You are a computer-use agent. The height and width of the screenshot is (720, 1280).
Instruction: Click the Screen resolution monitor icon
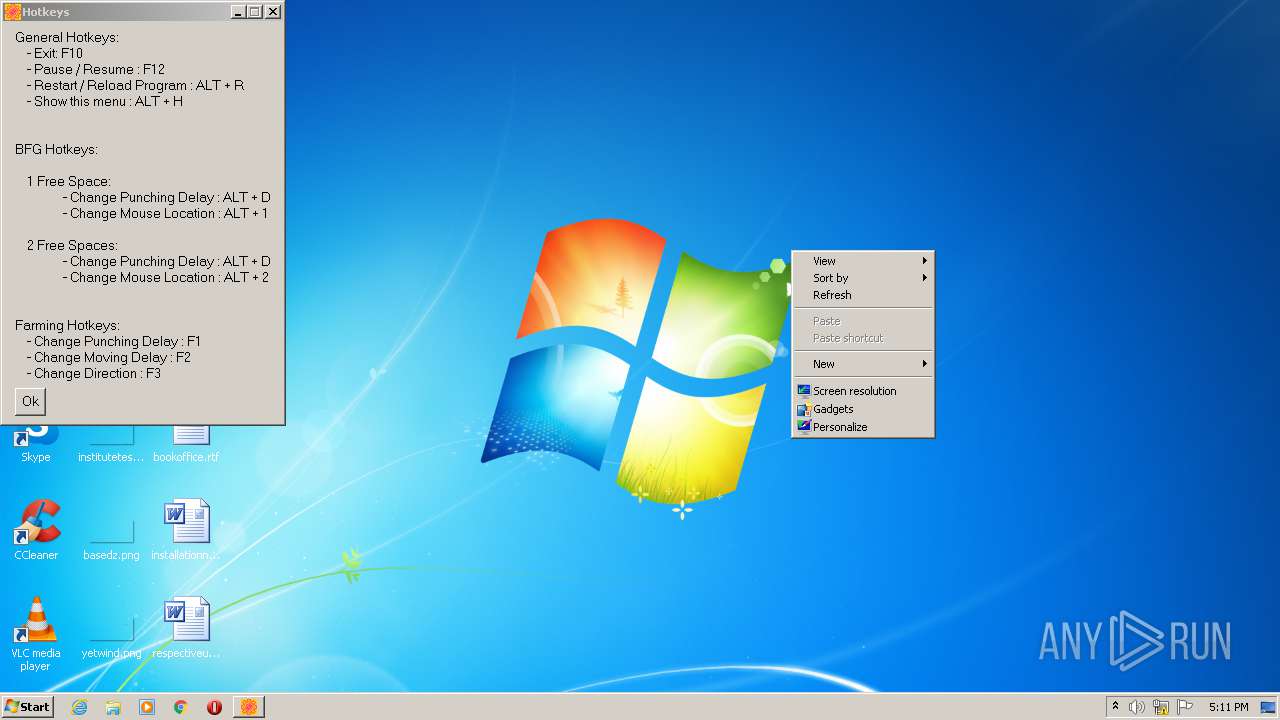[803, 391]
